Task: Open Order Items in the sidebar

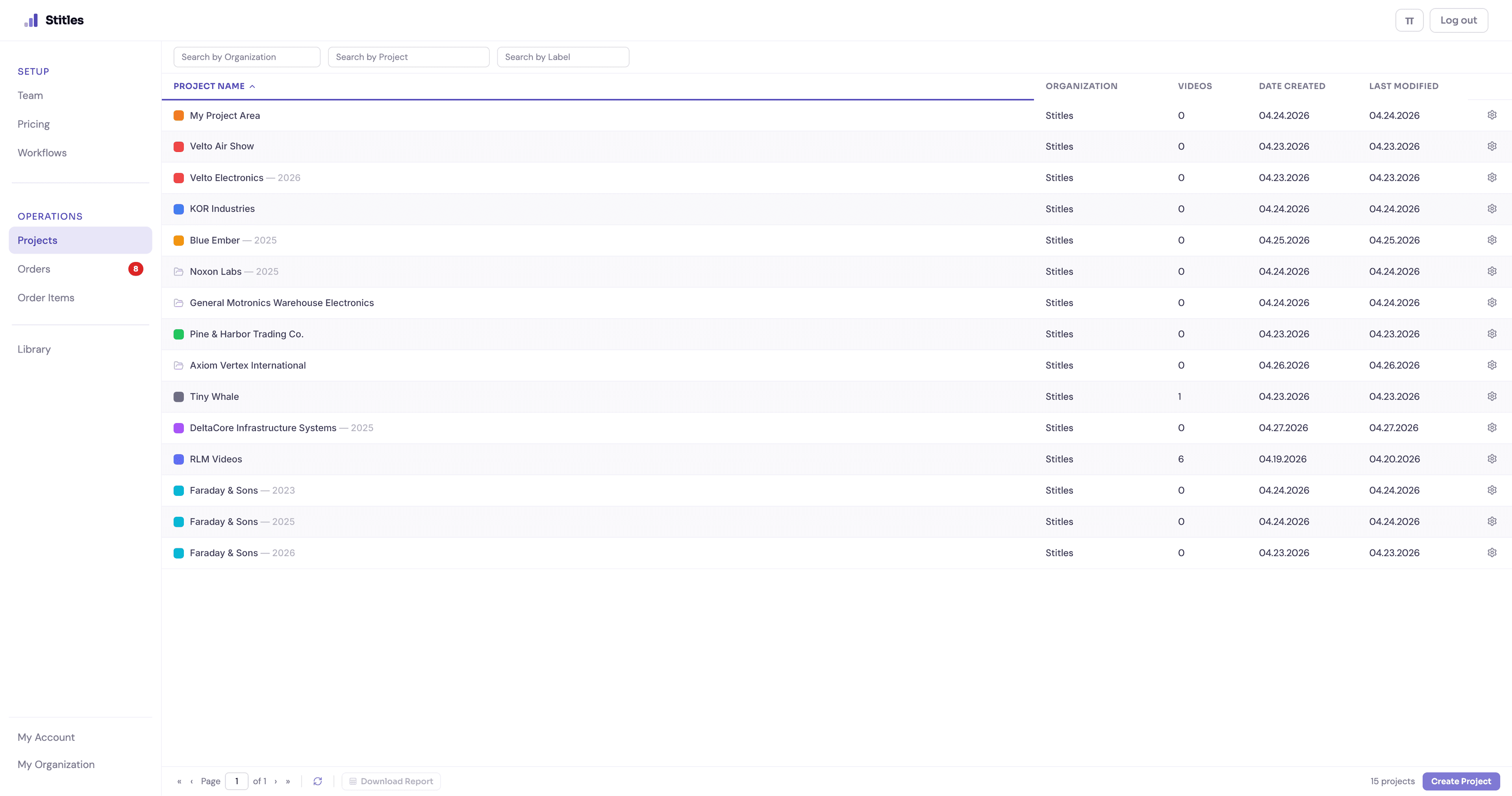Action: (x=46, y=298)
